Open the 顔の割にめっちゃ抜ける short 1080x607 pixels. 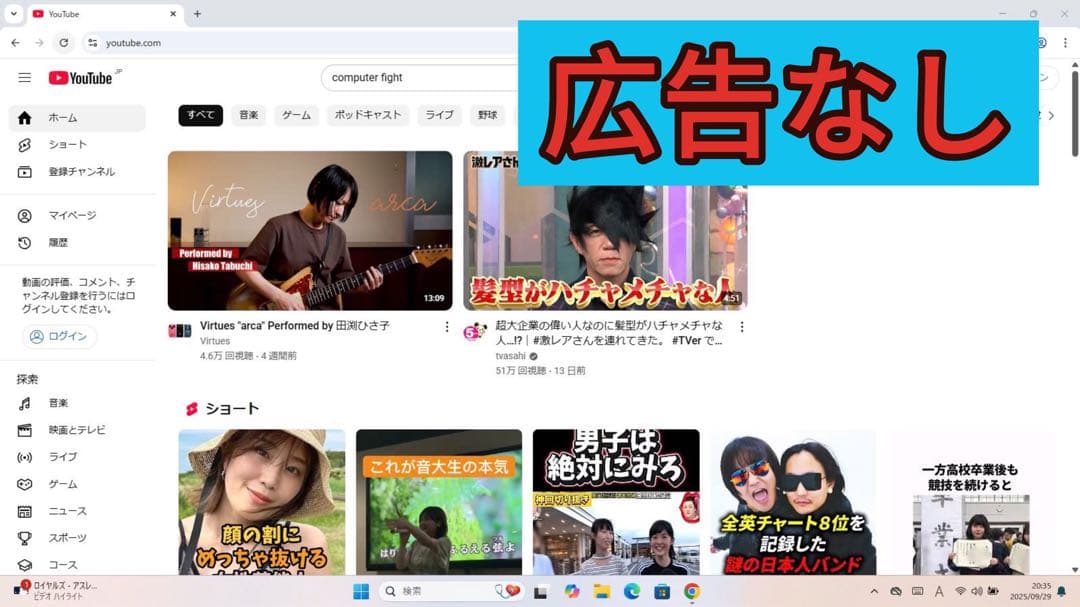pyautogui.click(x=262, y=502)
